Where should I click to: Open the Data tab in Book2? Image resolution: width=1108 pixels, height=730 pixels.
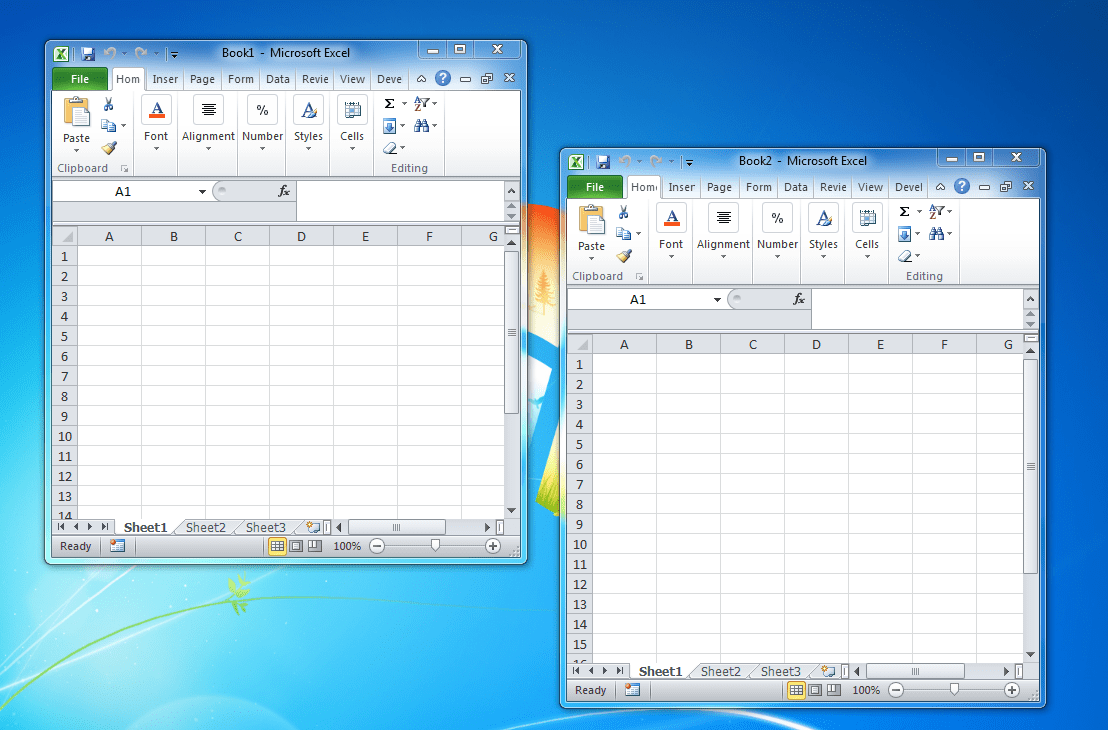(795, 187)
